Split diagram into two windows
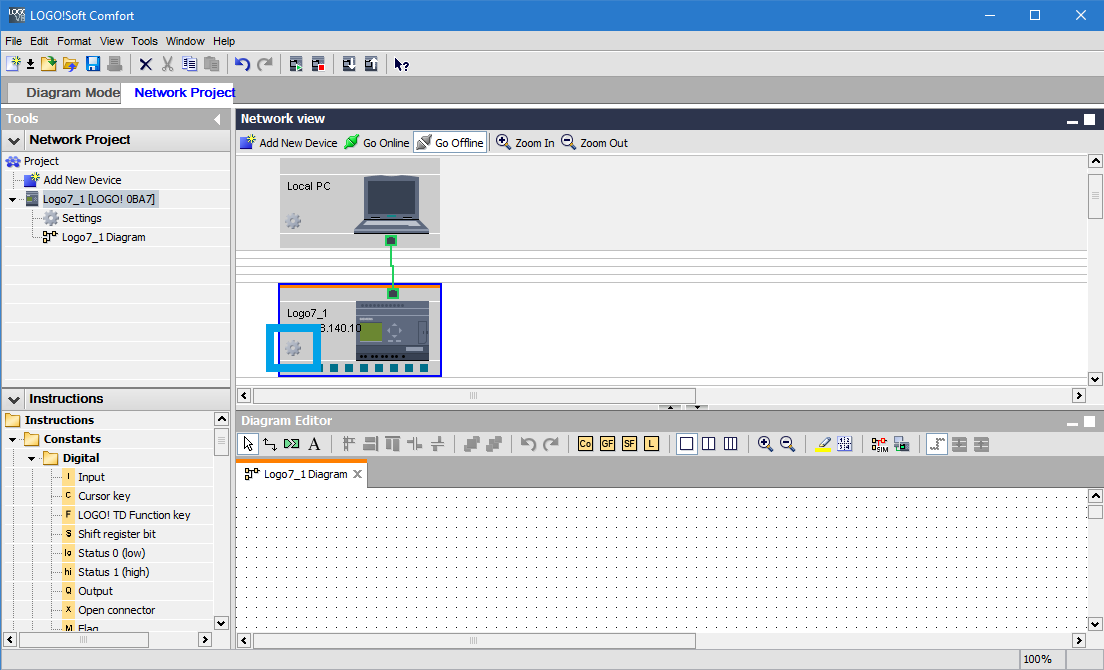1104x670 pixels. [x=709, y=444]
